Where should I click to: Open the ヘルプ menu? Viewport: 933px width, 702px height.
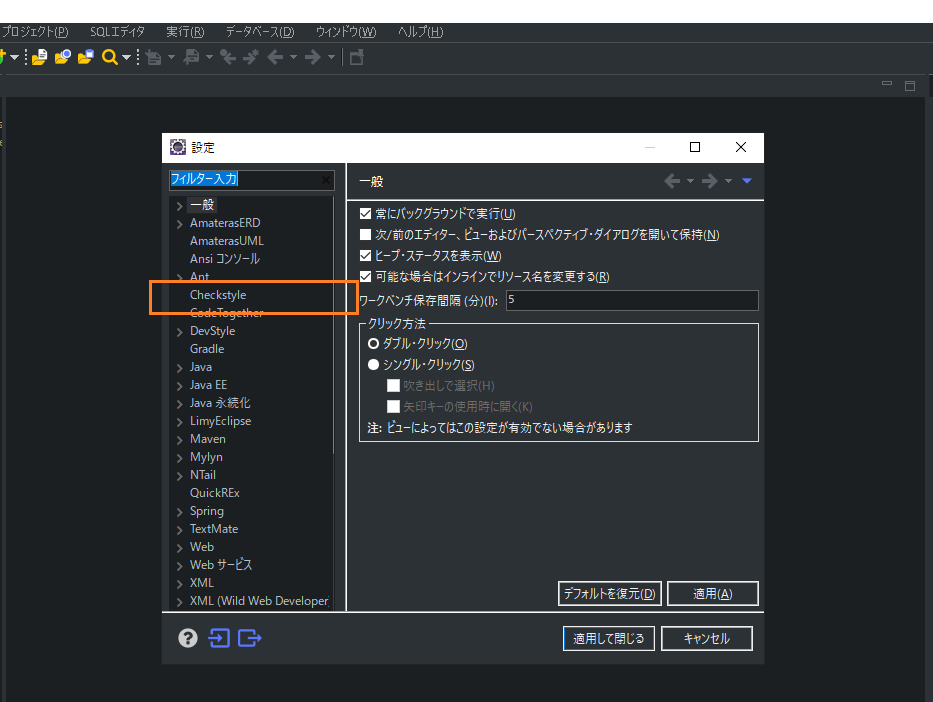421,32
